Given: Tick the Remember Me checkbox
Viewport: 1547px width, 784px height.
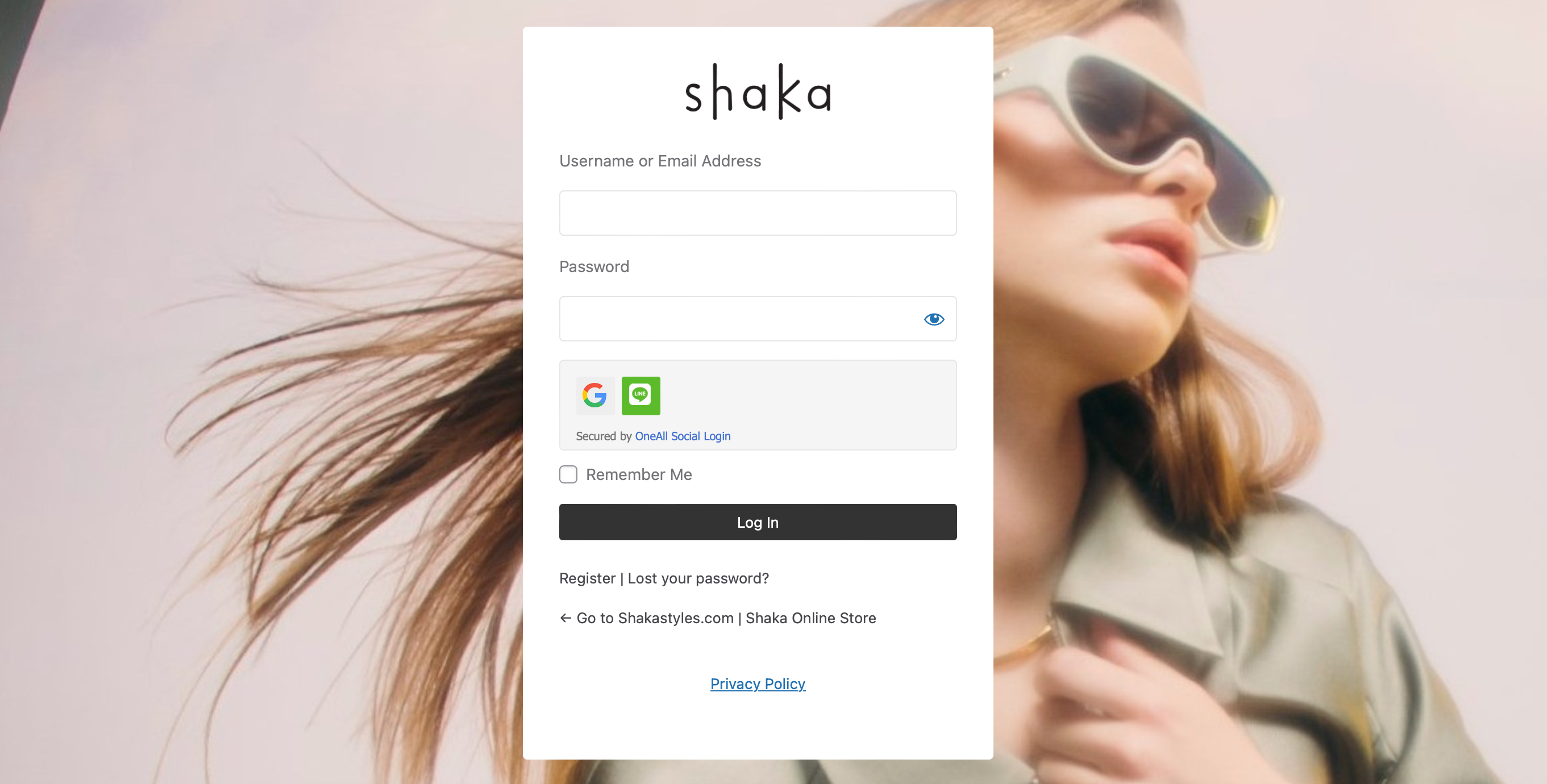Looking at the screenshot, I should (568, 474).
